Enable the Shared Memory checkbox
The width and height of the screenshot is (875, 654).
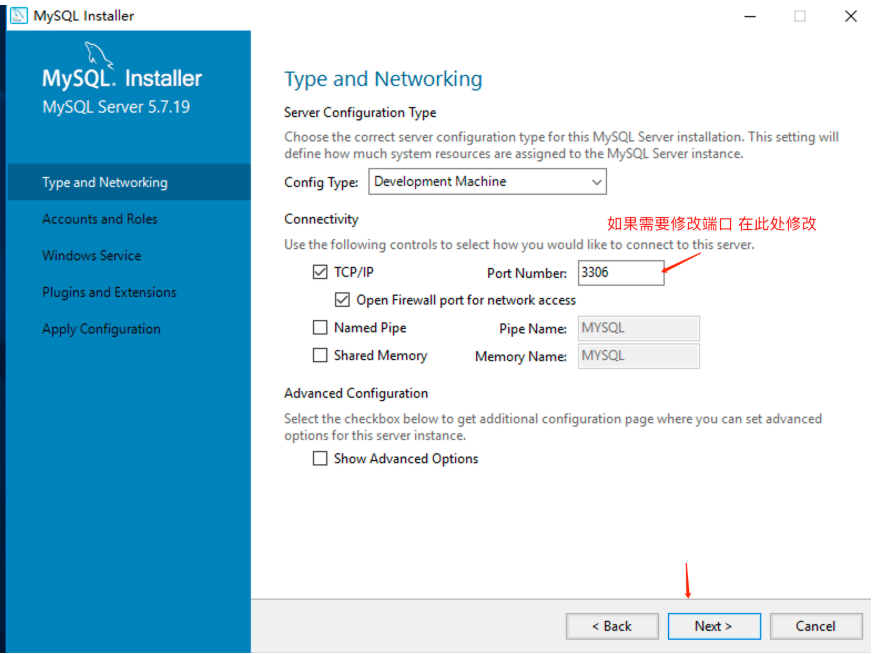[x=320, y=355]
